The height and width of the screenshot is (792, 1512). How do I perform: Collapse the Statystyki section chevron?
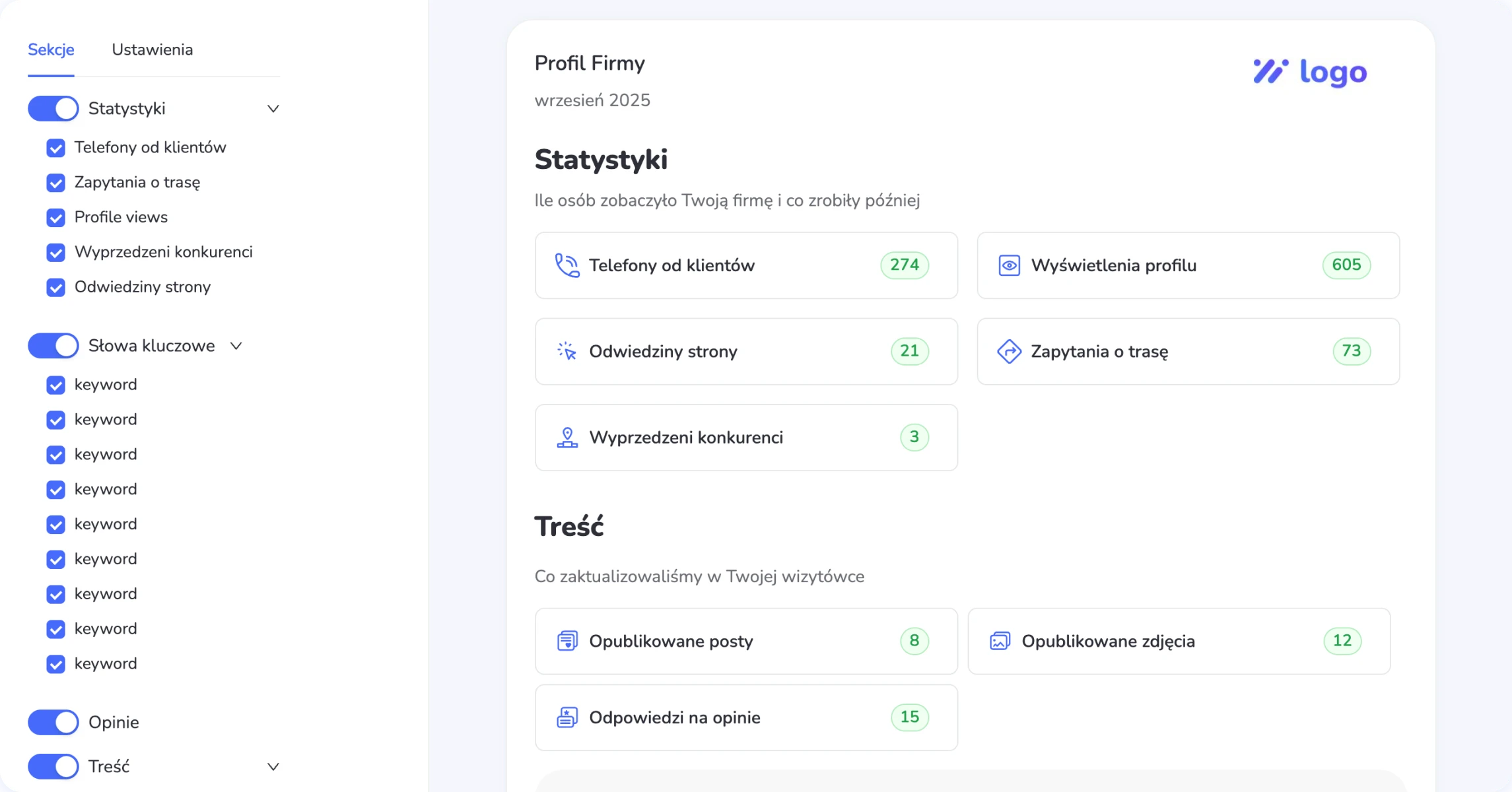click(273, 109)
